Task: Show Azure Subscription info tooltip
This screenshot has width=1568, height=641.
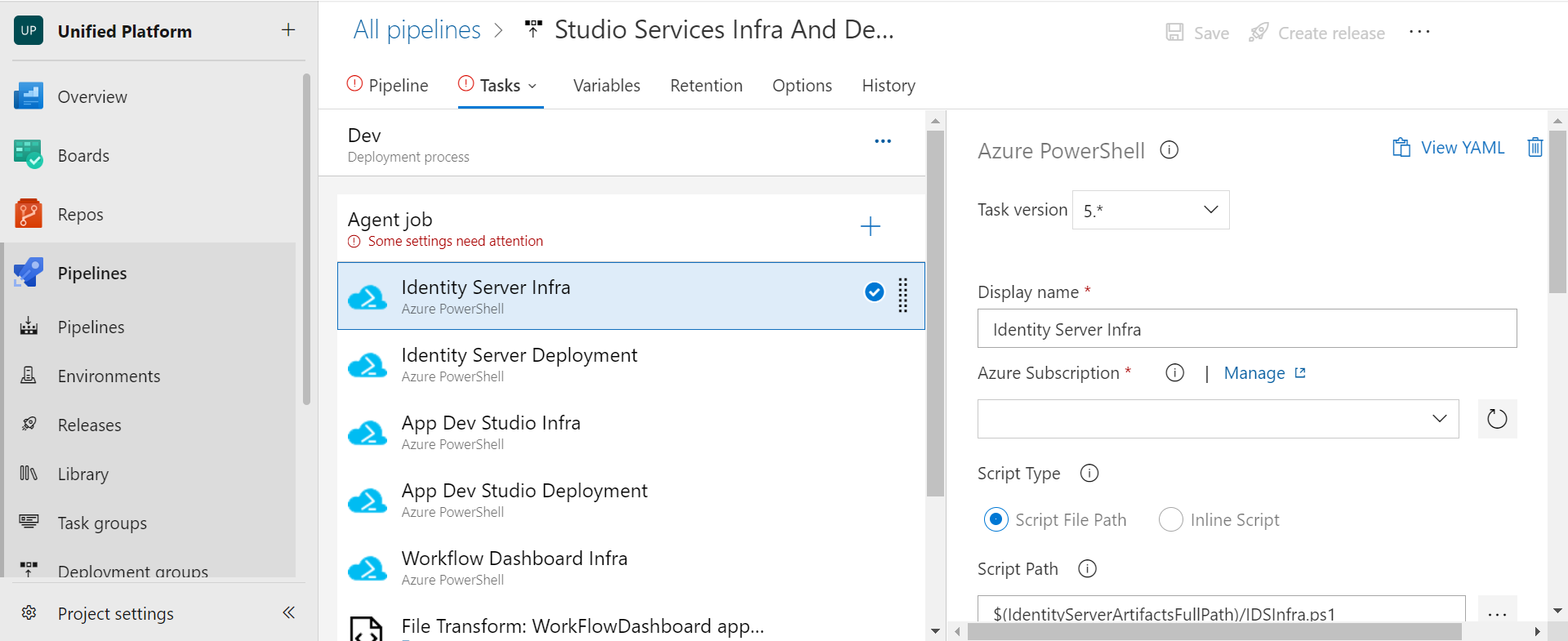Action: [1175, 373]
